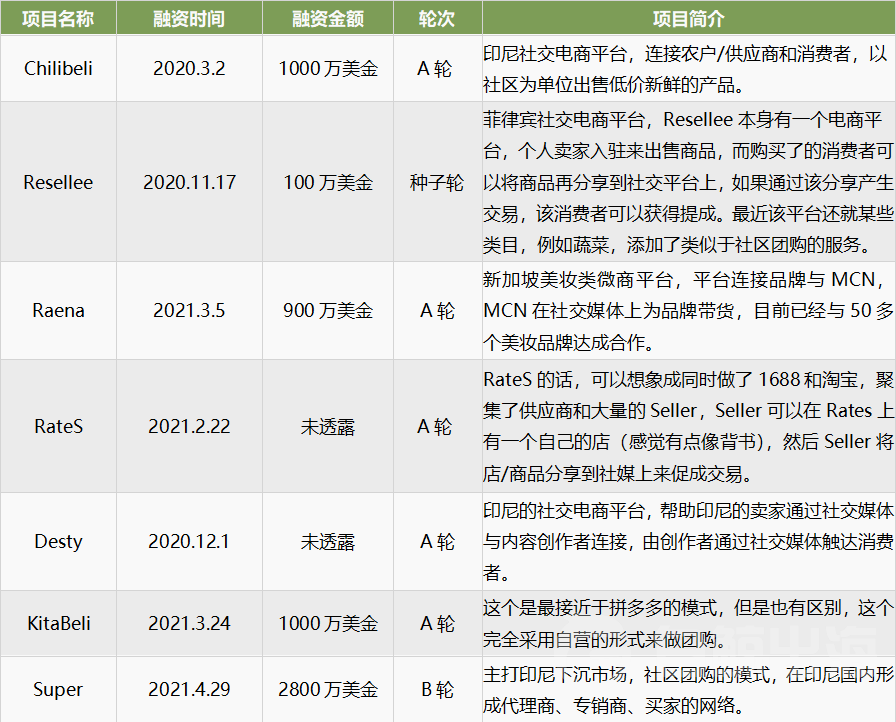Click the 融资时间 column header
This screenshot has width=896, height=722.
pos(189,18)
